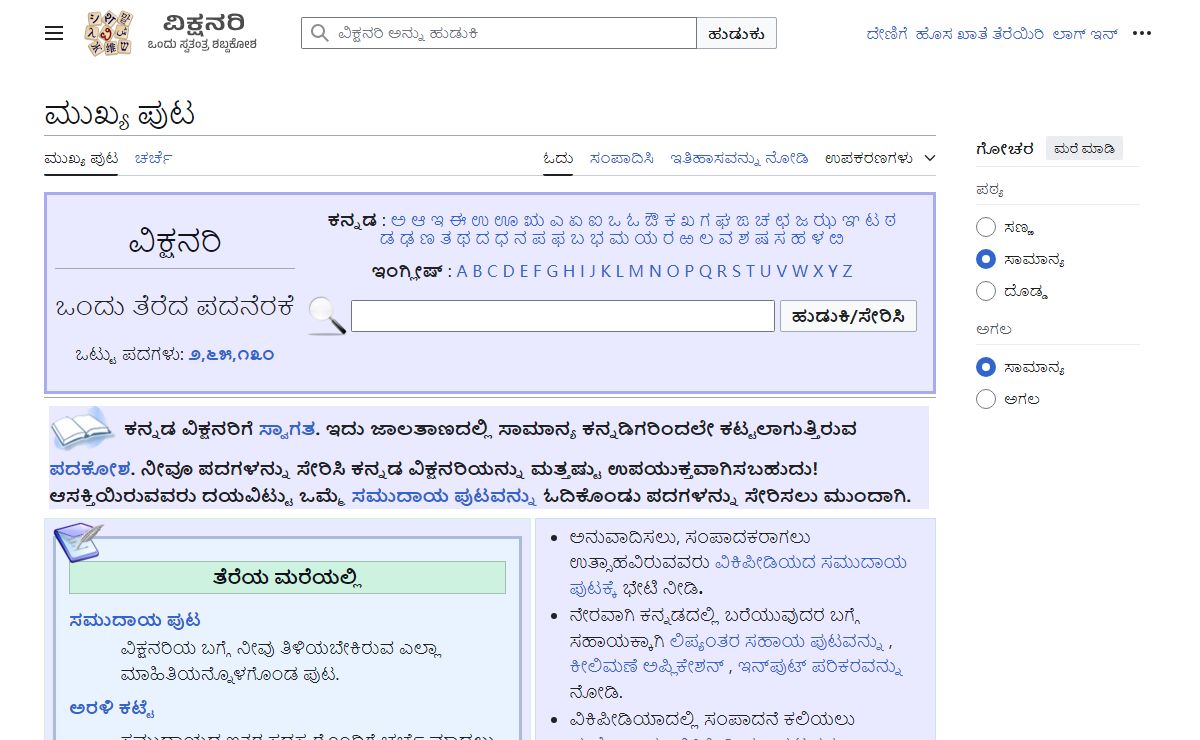
Task: Open the ಅರಳಿ ಕಟ್ಟೆ link
Action: [112, 708]
